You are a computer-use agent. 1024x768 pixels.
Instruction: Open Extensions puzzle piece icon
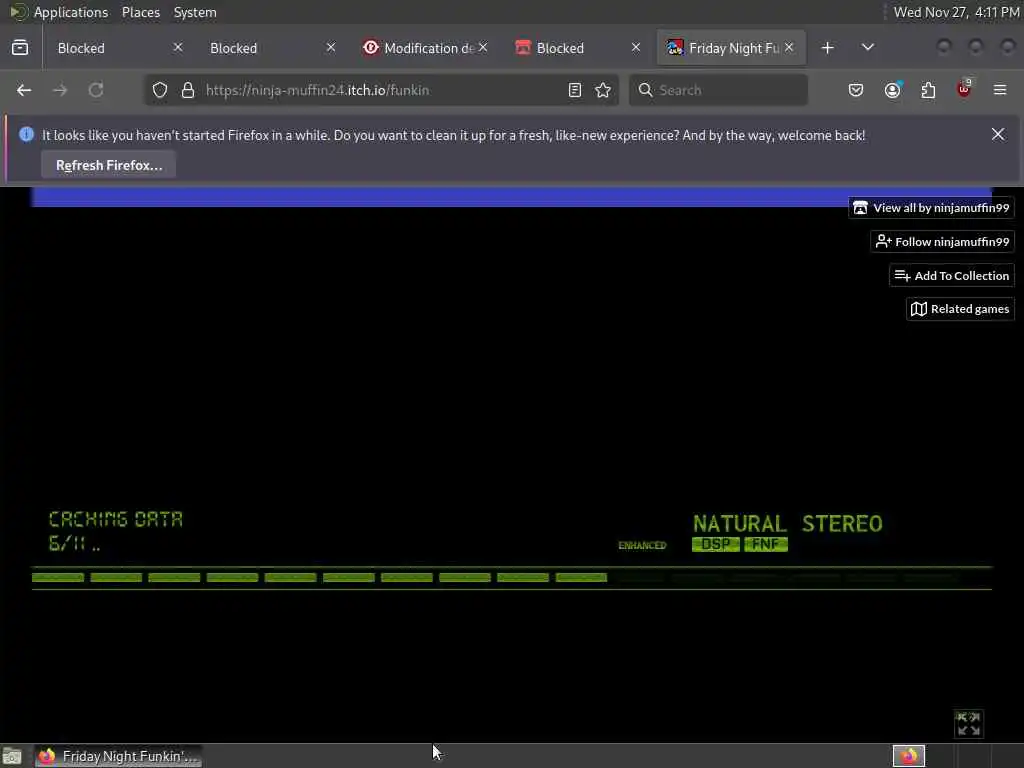928,90
